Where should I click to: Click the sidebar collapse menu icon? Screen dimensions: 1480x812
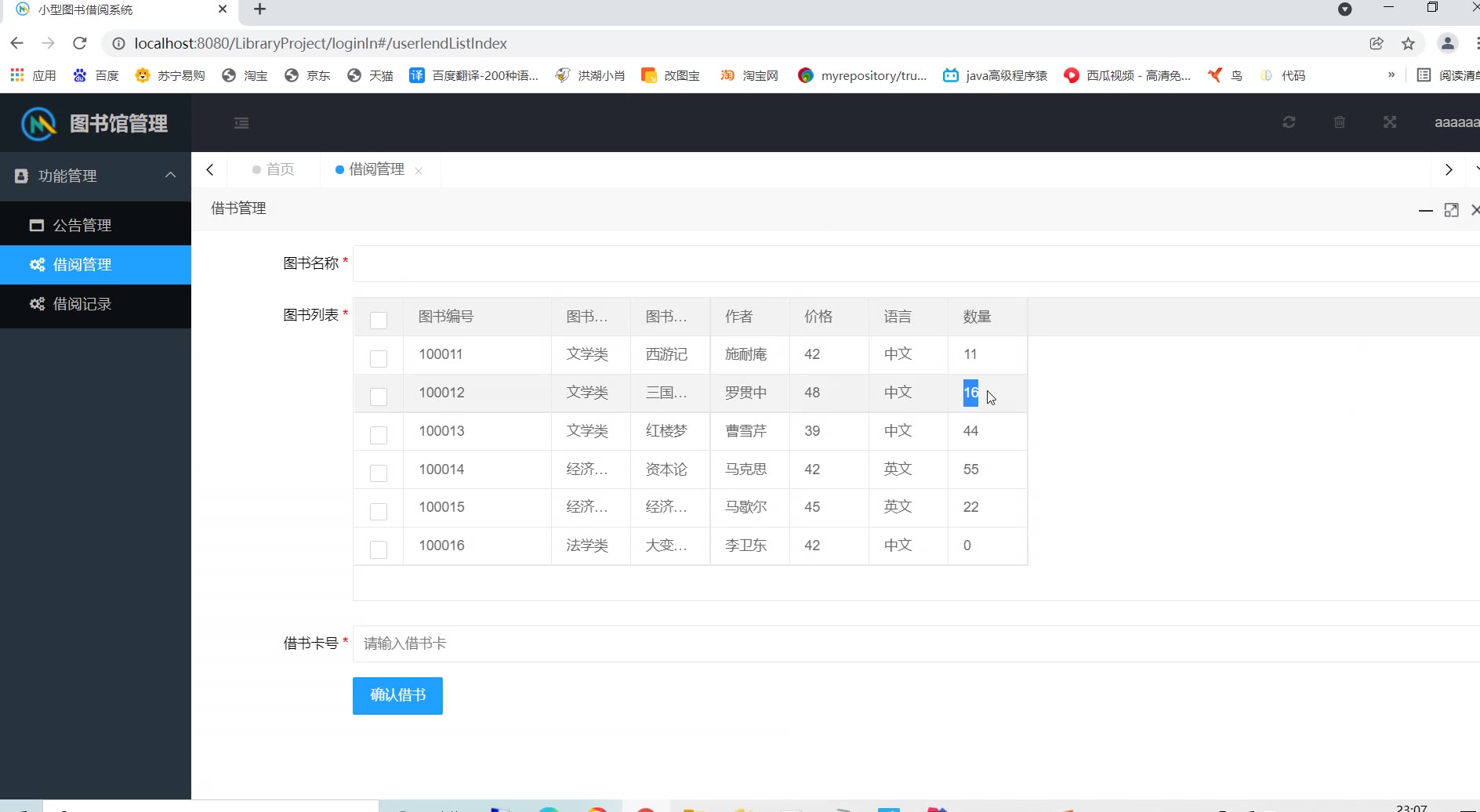coord(241,123)
